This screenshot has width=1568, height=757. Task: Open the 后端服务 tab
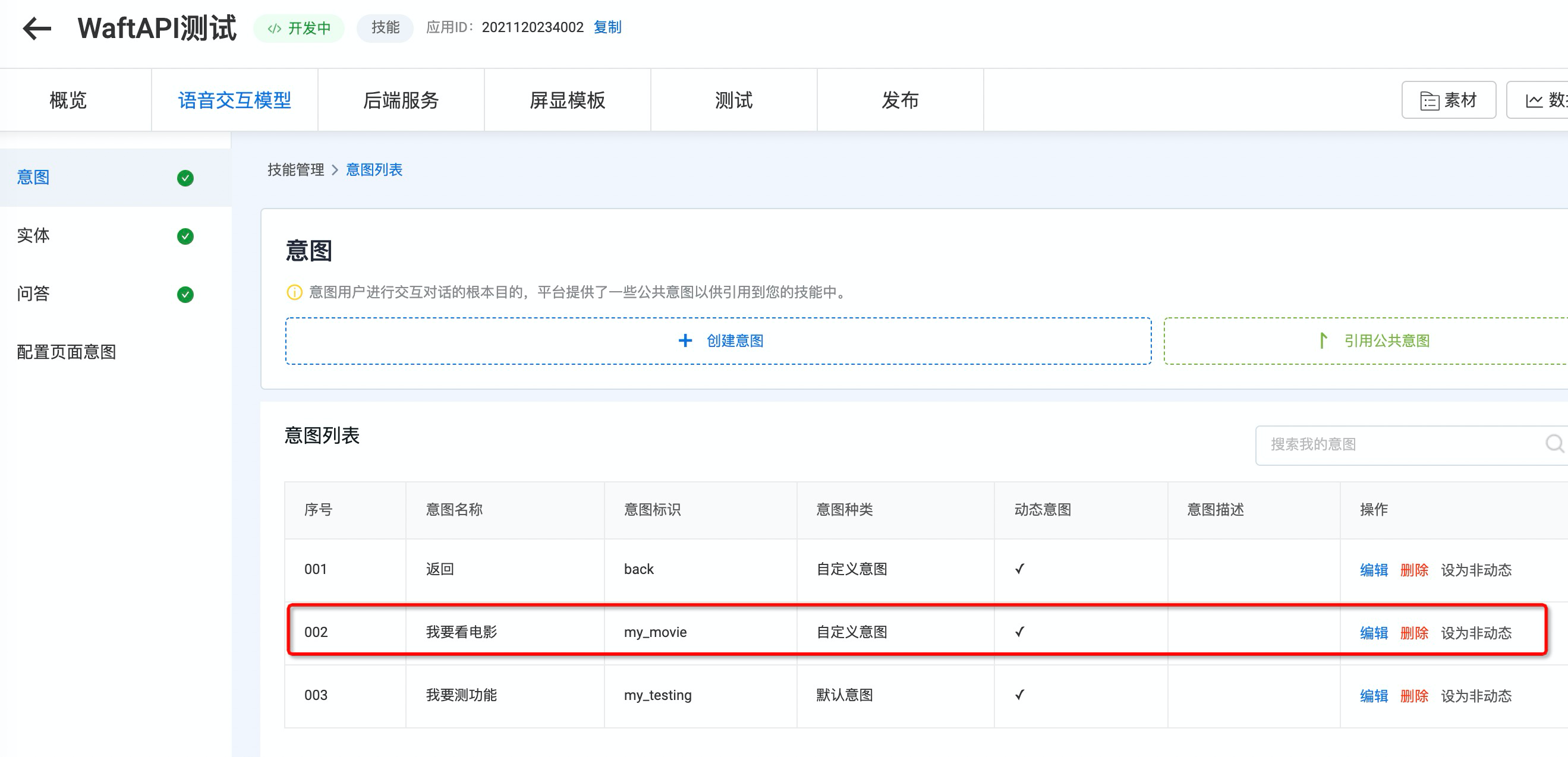401,100
